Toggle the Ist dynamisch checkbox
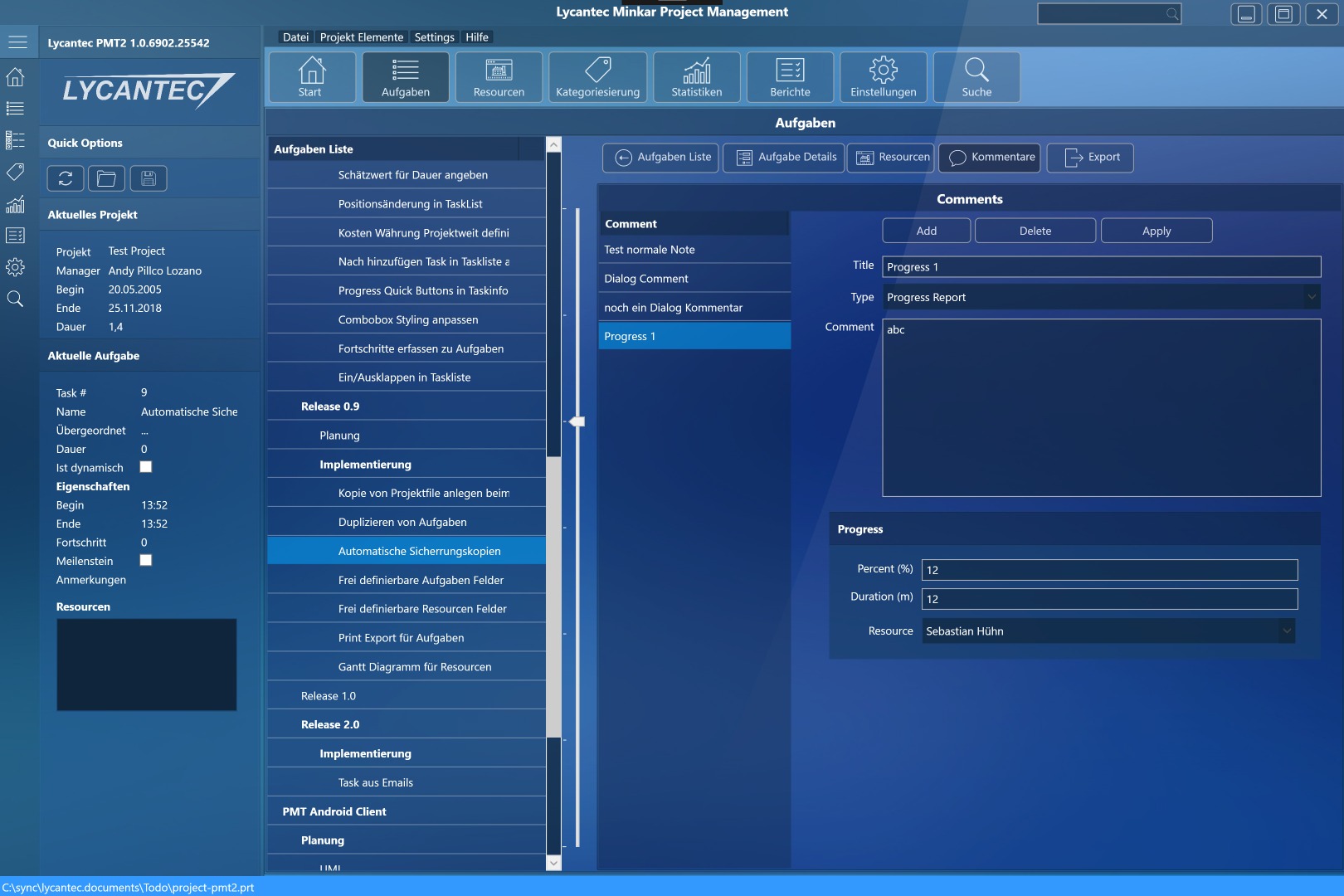Screen dimensions: 1344x896 tap(146, 467)
